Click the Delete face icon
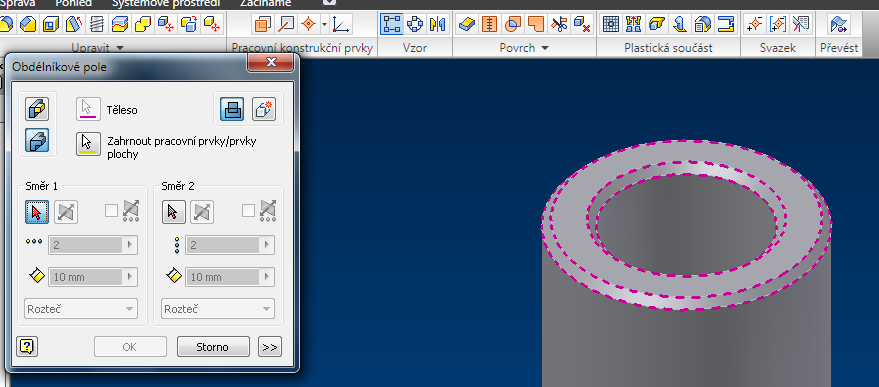 click(x=582, y=25)
